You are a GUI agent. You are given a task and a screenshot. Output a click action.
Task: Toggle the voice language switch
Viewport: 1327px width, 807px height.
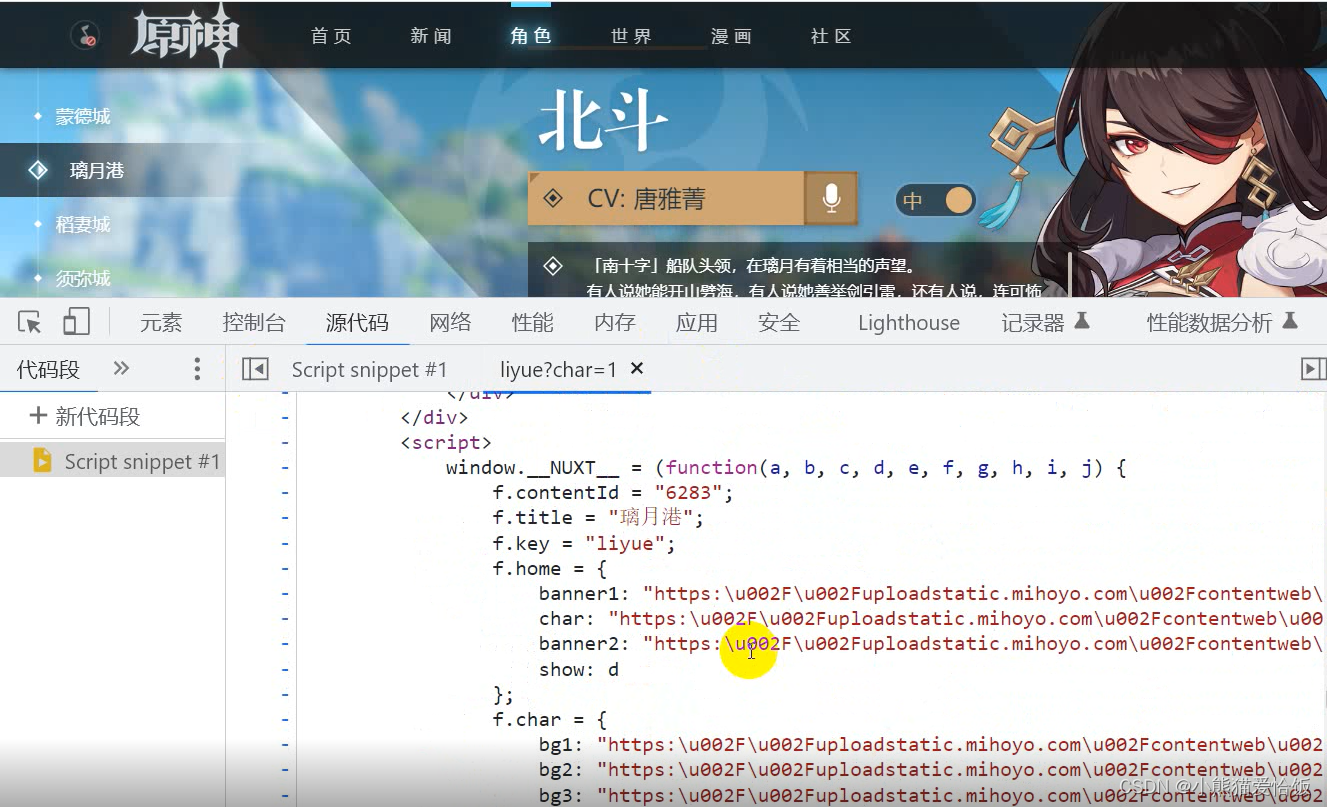pyautogui.click(x=936, y=200)
